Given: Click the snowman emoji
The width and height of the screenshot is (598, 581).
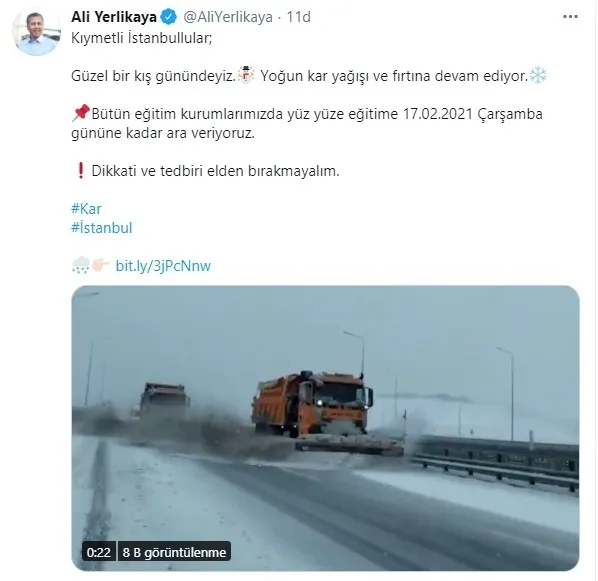Looking at the screenshot, I should [x=246, y=75].
